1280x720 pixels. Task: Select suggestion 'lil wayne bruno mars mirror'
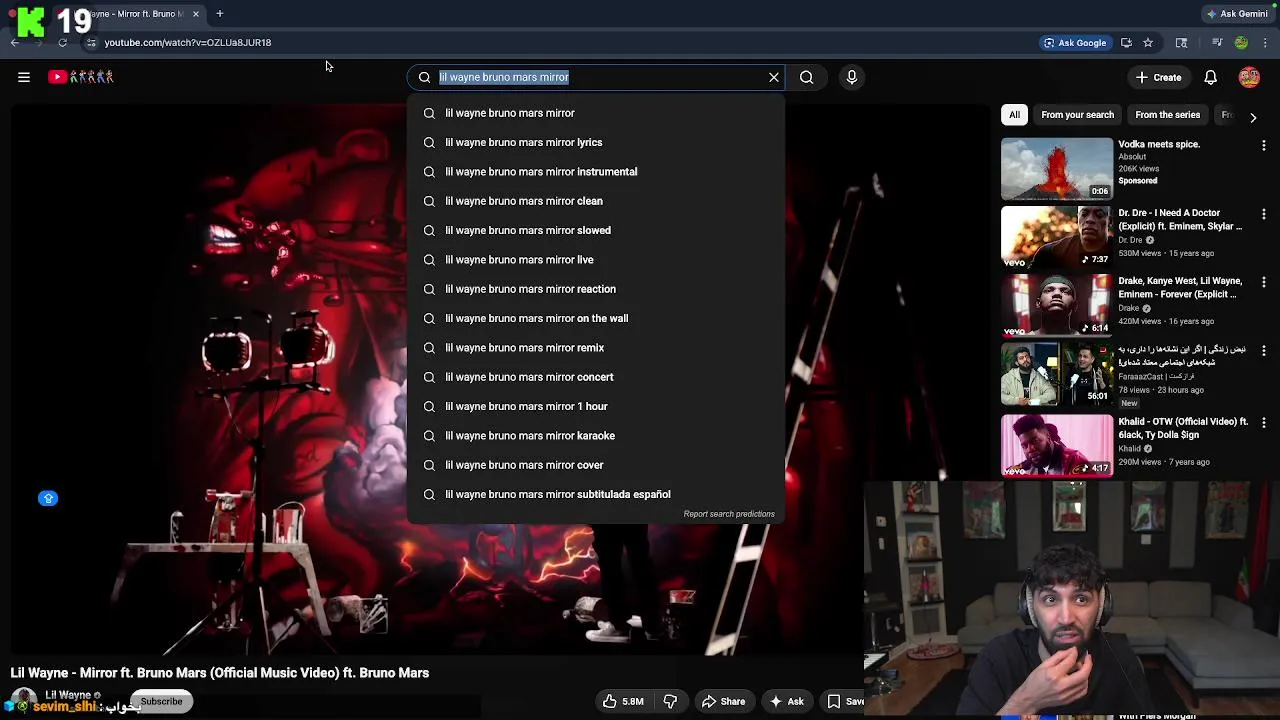tap(596, 113)
